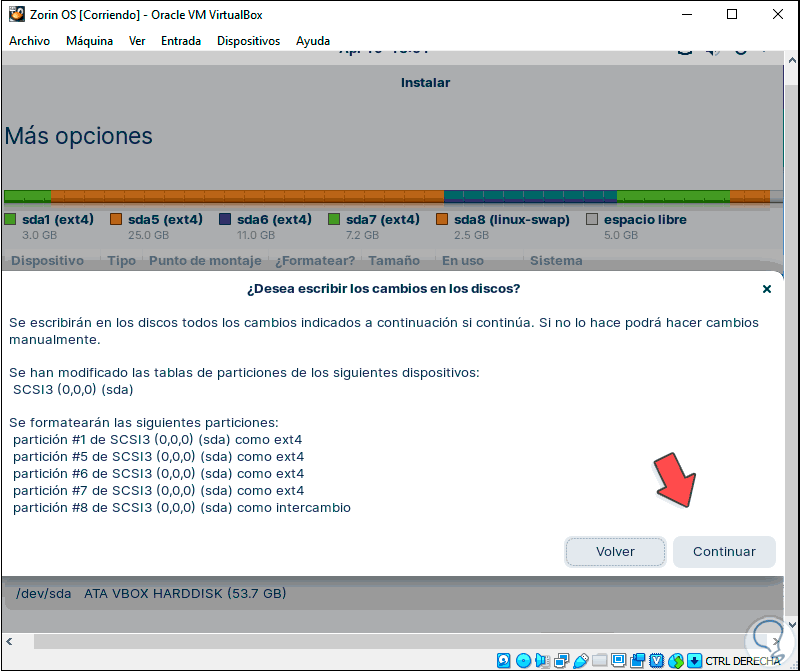The image size is (801, 671).
Task: Click the line "partición #1 de SCSI3"
Action: 157,440
